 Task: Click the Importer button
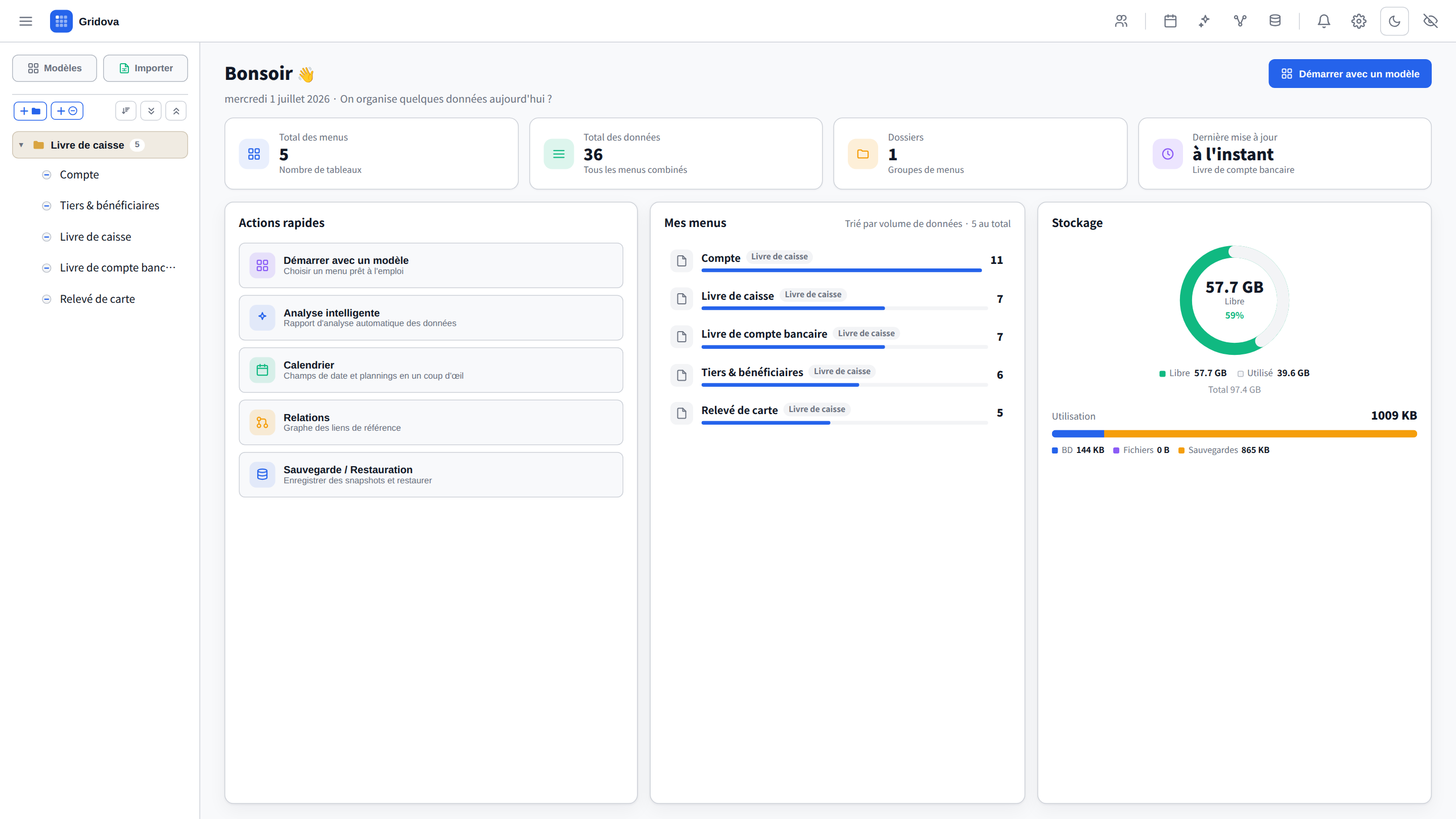pyautogui.click(x=145, y=68)
